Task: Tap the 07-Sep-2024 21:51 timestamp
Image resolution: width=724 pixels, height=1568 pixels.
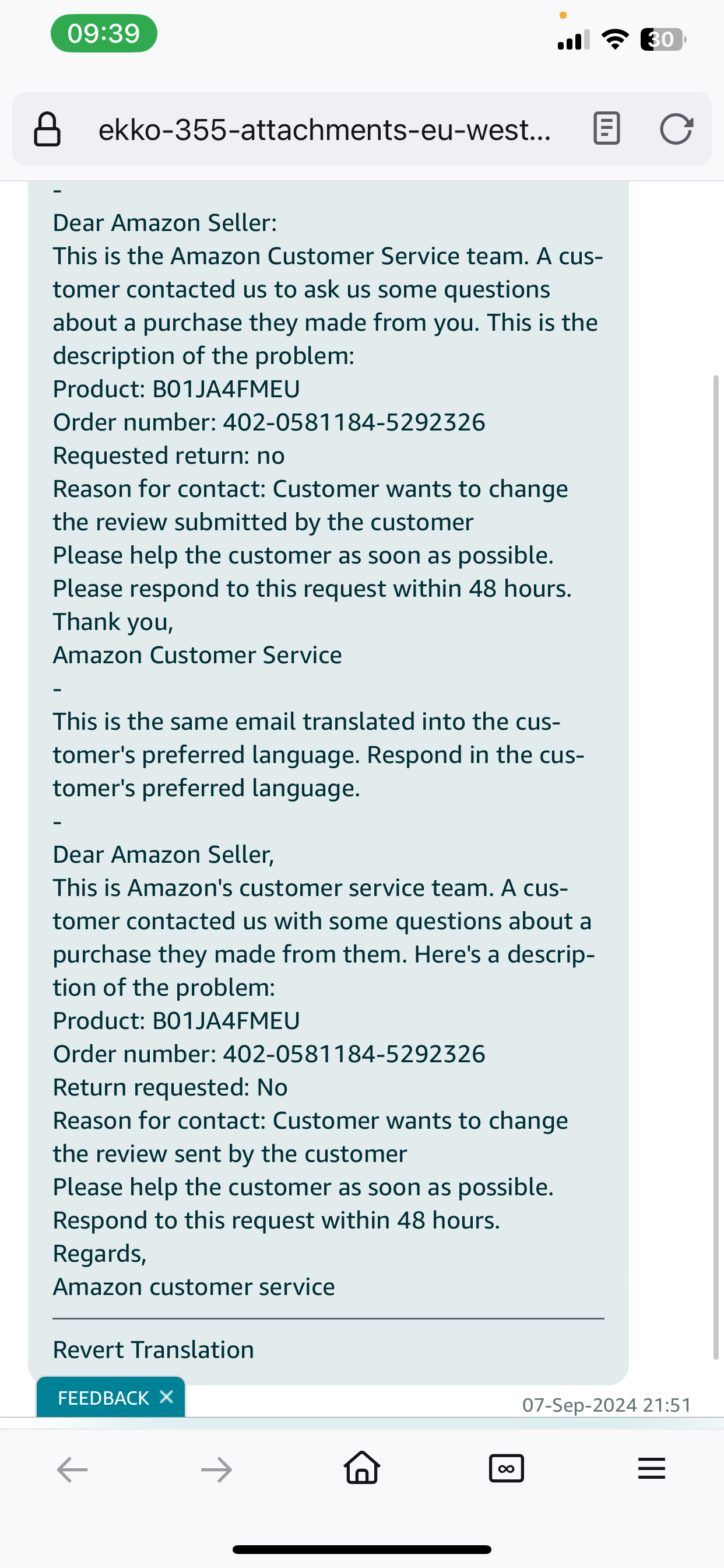Action: pyautogui.click(x=607, y=1405)
